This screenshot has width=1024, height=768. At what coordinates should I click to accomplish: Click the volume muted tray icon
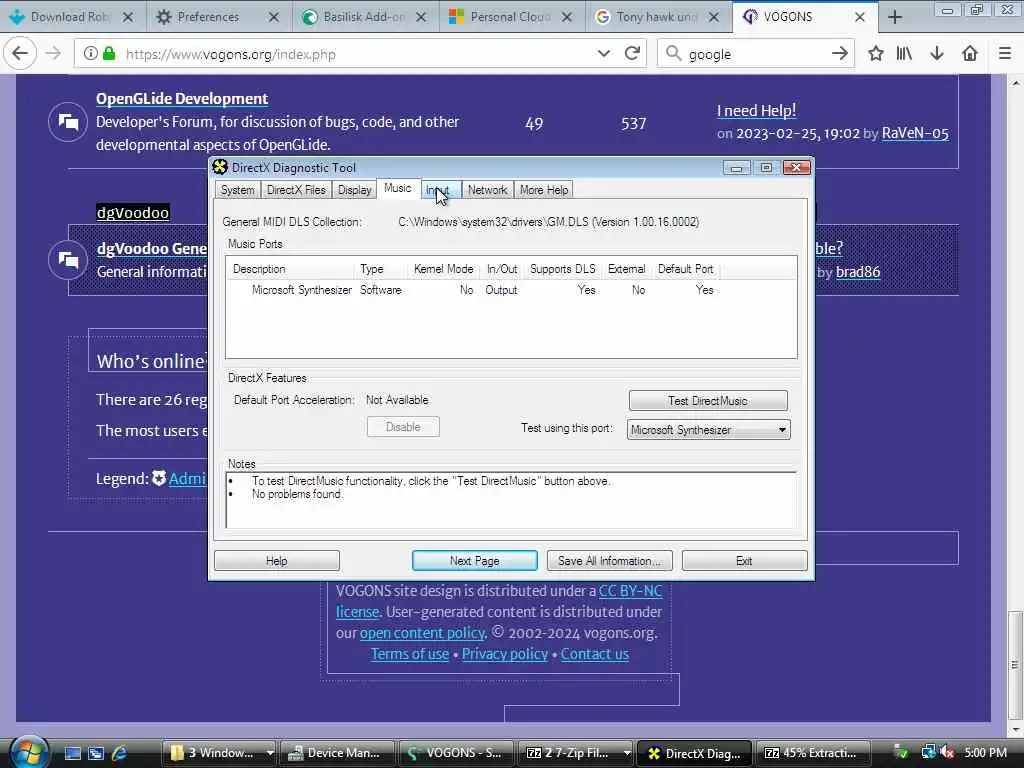click(x=948, y=752)
